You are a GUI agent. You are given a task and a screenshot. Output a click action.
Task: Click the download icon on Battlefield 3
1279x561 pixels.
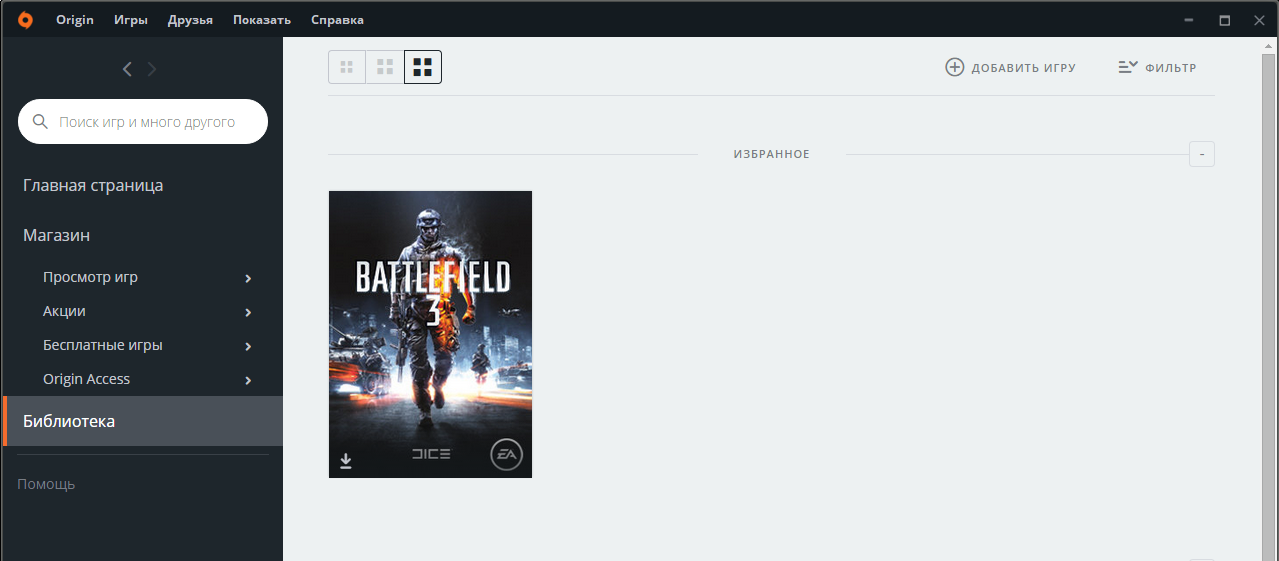(346, 461)
